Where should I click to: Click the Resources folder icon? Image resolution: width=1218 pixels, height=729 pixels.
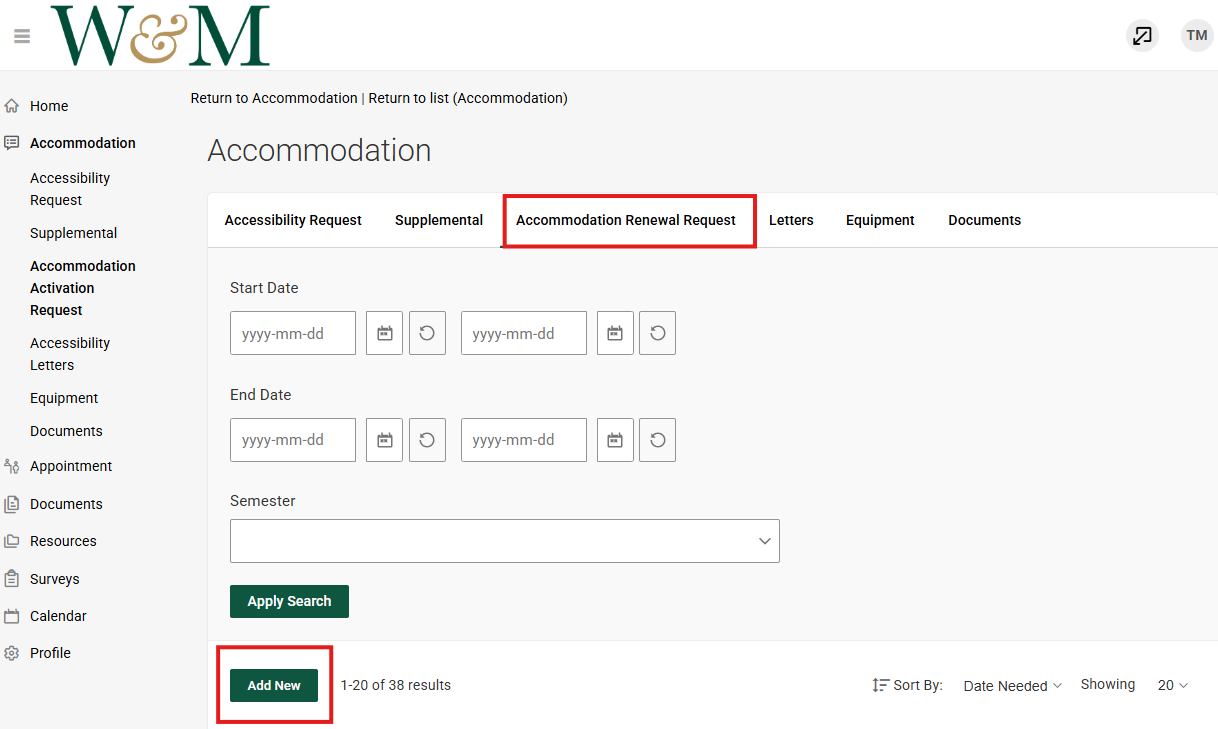point(12,541)
